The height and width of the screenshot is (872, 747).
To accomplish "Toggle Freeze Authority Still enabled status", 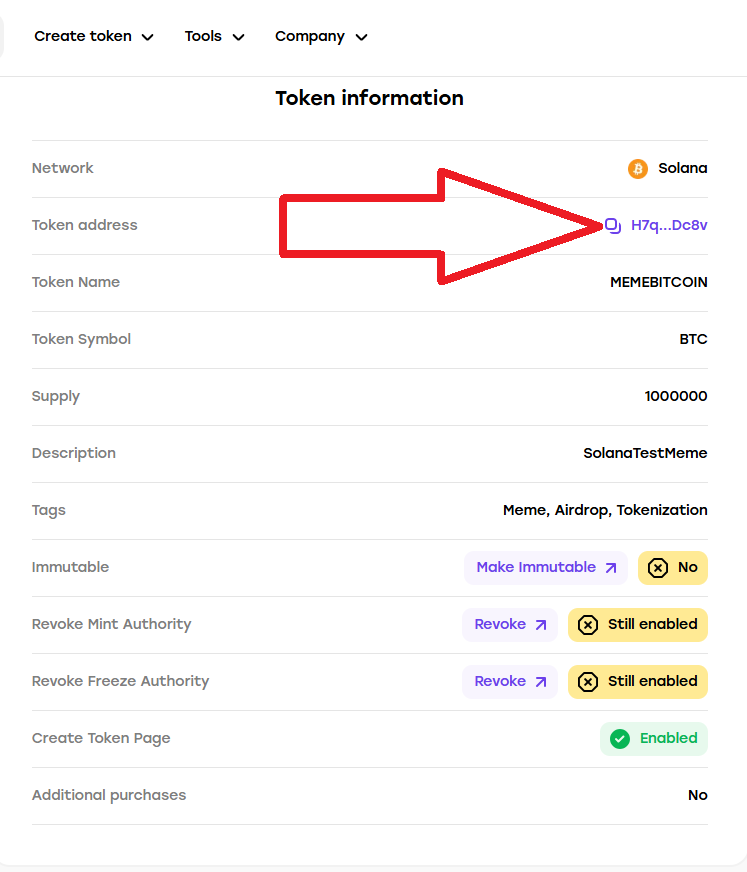I will pyautogui.click(x=638, y=682).
